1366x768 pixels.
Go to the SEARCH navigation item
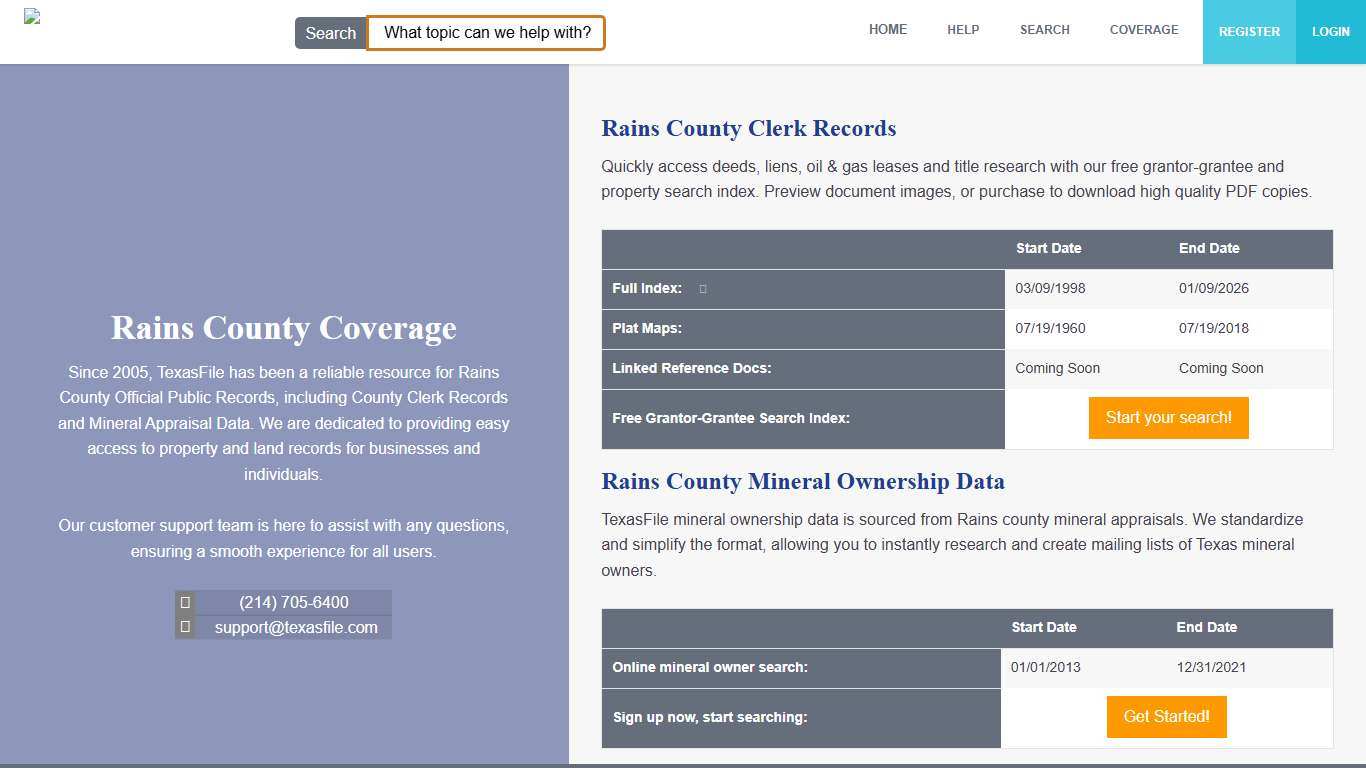(1044, 30)
